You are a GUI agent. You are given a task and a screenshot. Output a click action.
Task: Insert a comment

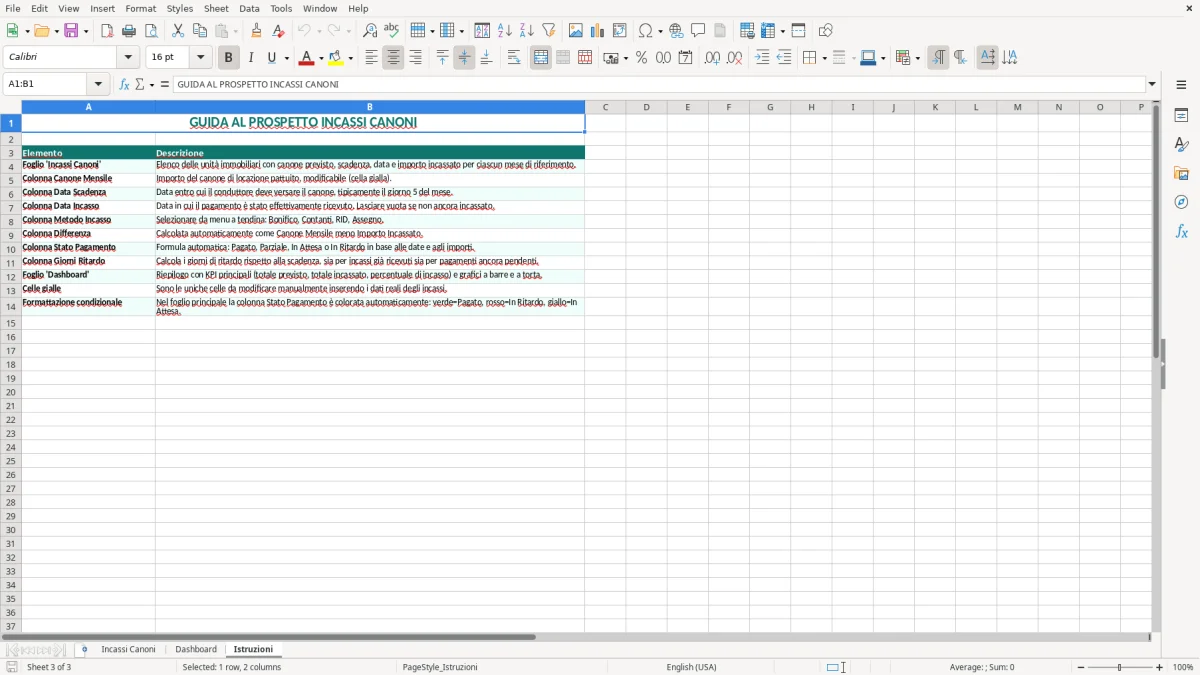(x=698, y=31)
